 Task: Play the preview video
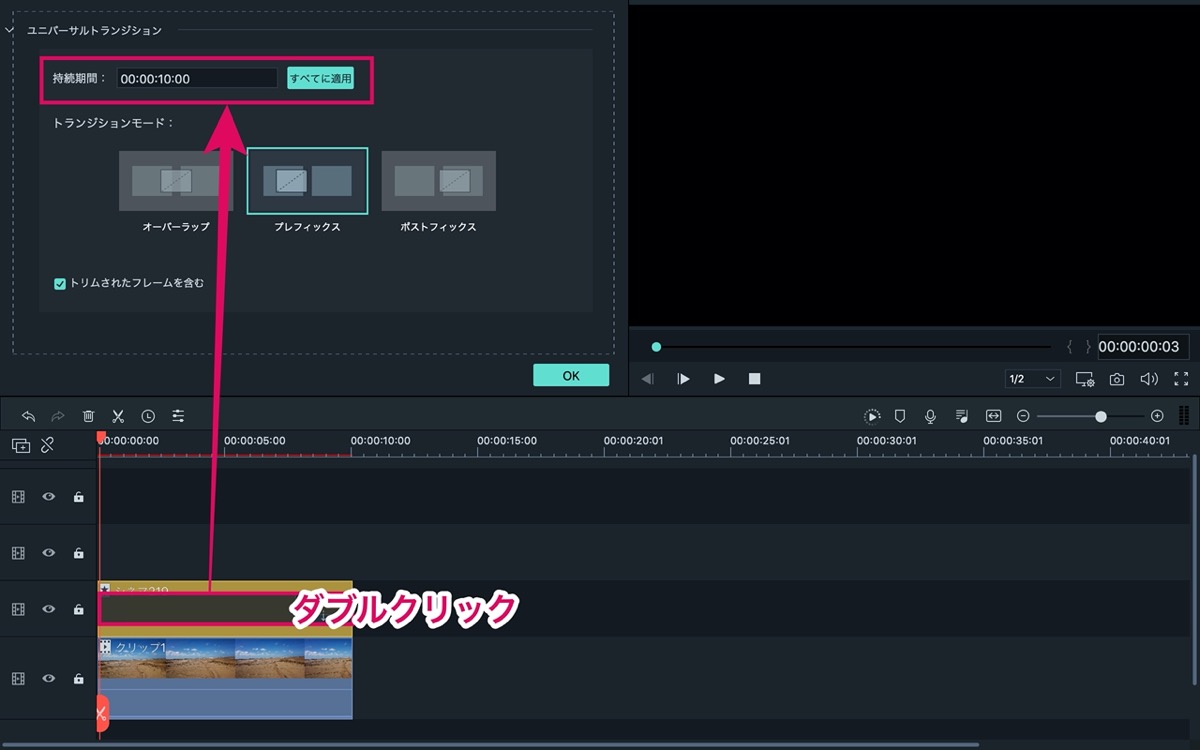coord(719,379)
